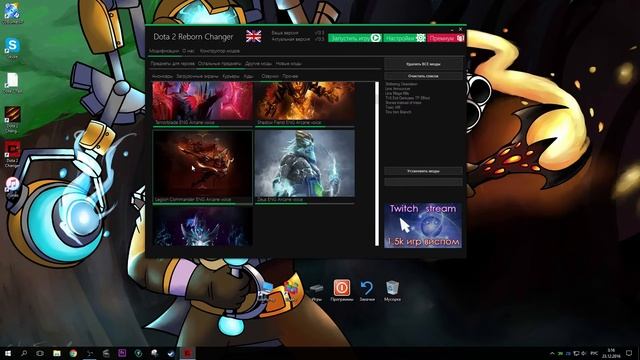Select Terrorblade ENG Arcane voice thumbnail
640x360 pixels.
(202, 103)
